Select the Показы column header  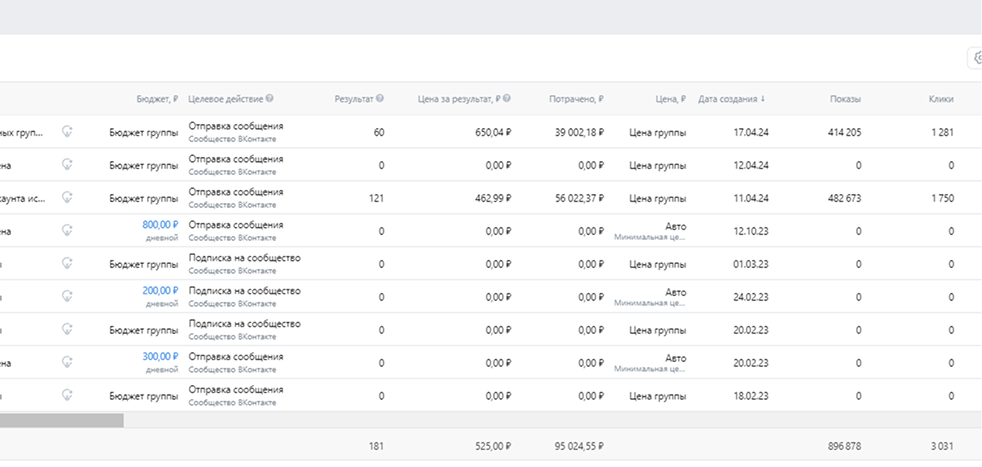pos(845,99)
